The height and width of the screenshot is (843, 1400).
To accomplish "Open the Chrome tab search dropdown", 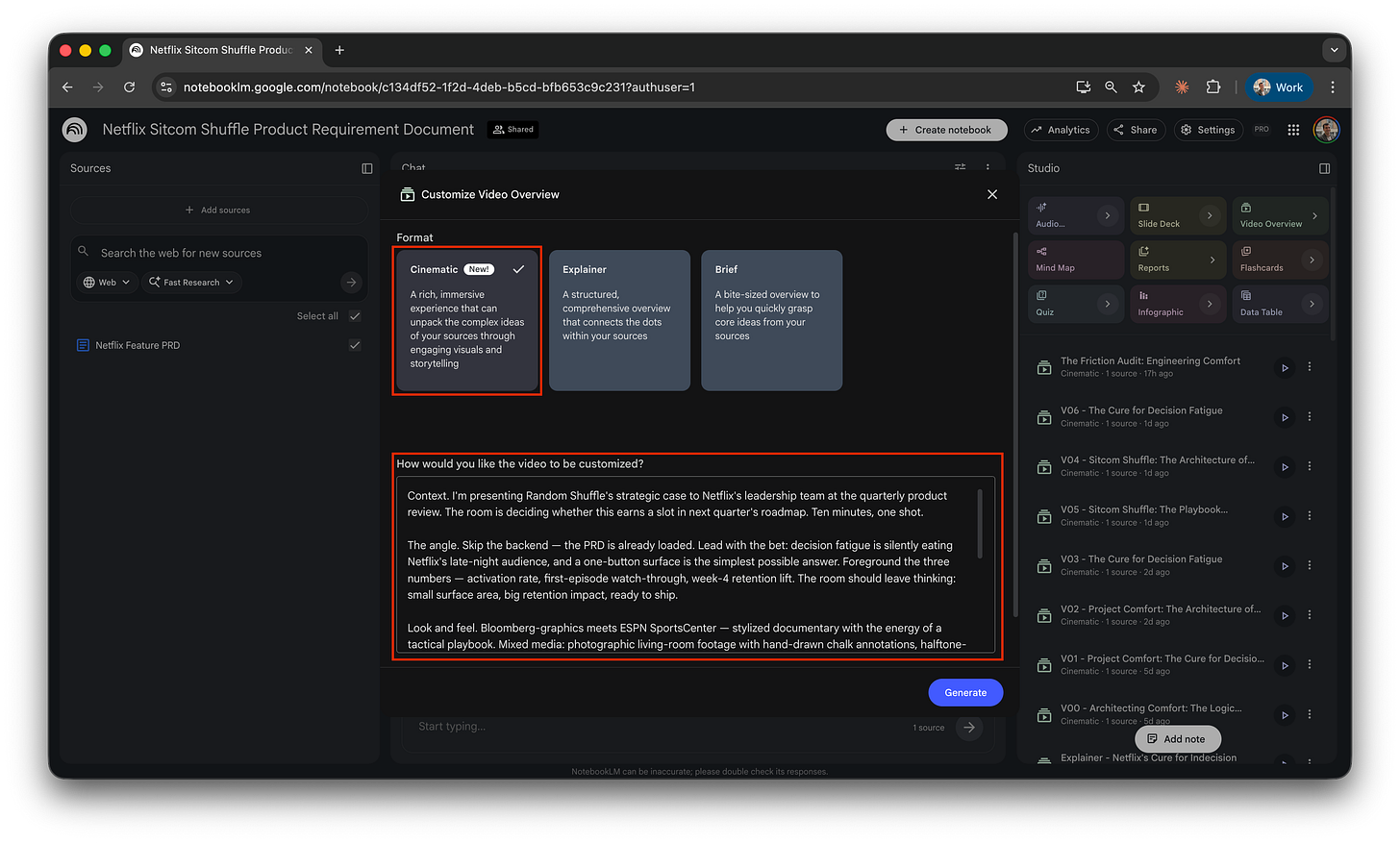I will click(x=1334, y=50).
